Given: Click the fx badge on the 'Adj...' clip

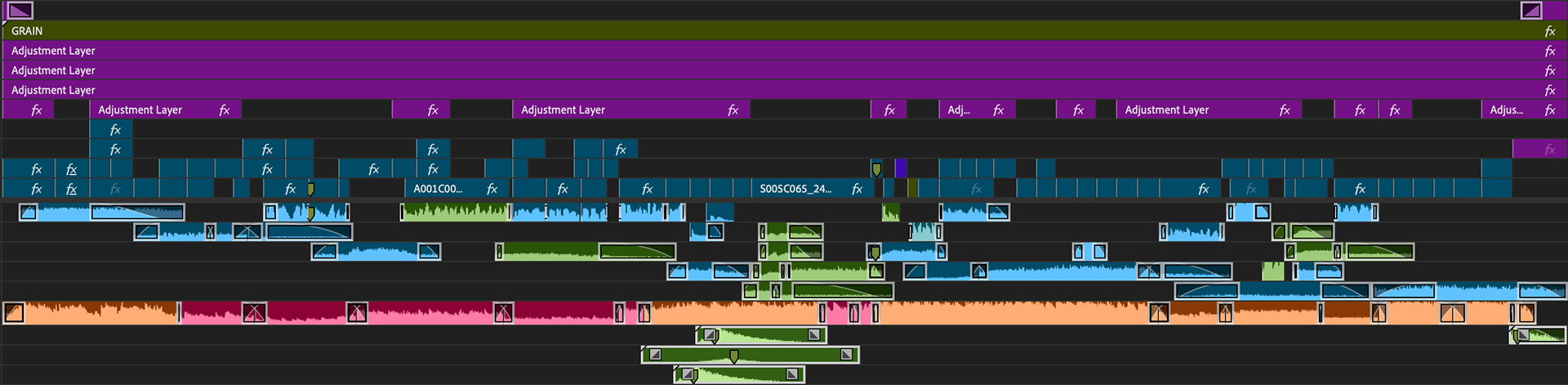Looking at the screenshot, I should click(x=998, y=110).
